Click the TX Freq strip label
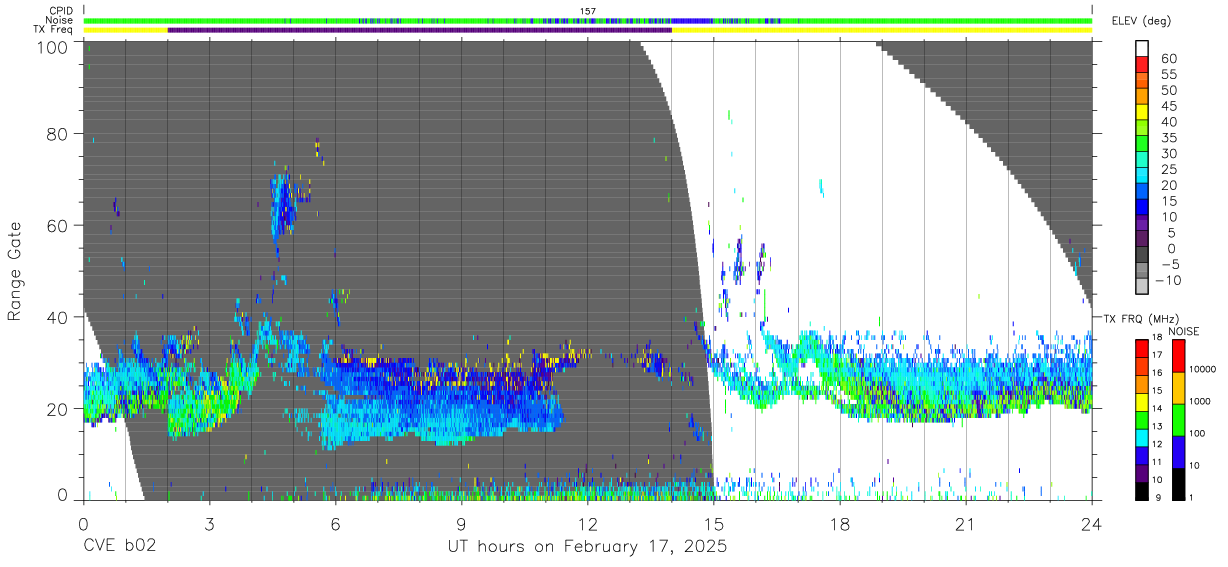 click(54, 30)
